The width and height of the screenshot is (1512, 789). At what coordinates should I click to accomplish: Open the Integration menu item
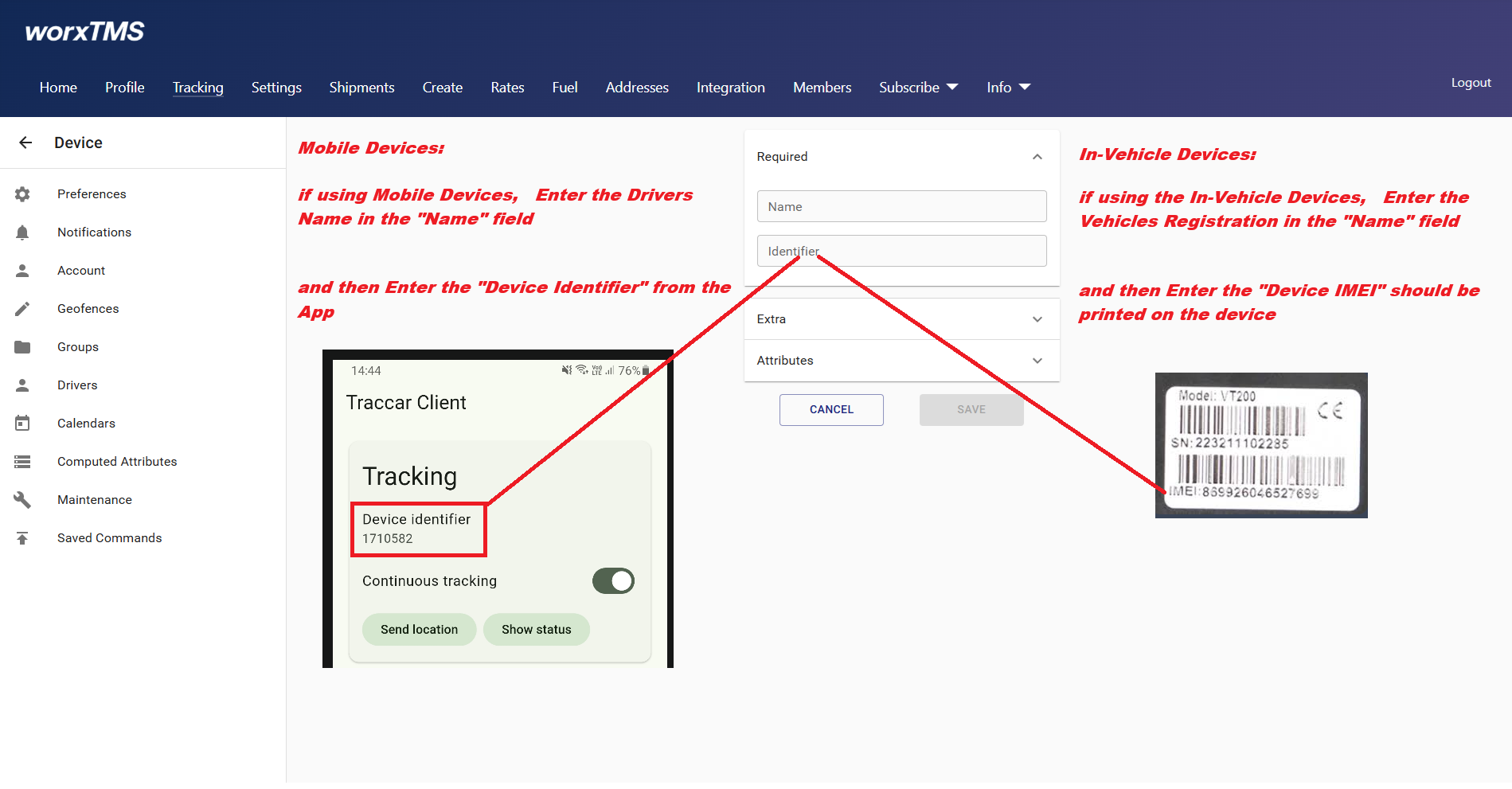(730, 87)
